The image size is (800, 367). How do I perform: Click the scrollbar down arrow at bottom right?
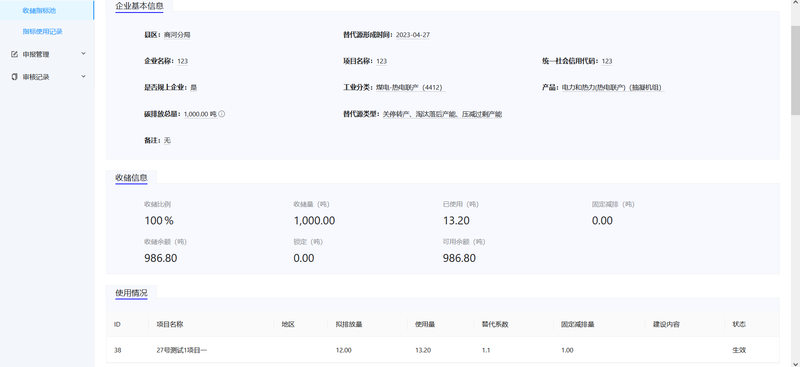pos(795,363)
